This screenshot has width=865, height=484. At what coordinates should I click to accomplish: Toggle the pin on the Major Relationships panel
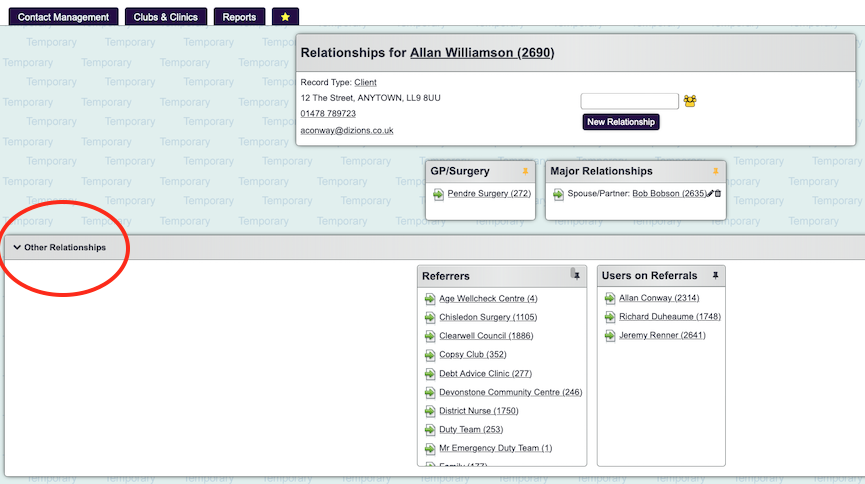point(715,171)
